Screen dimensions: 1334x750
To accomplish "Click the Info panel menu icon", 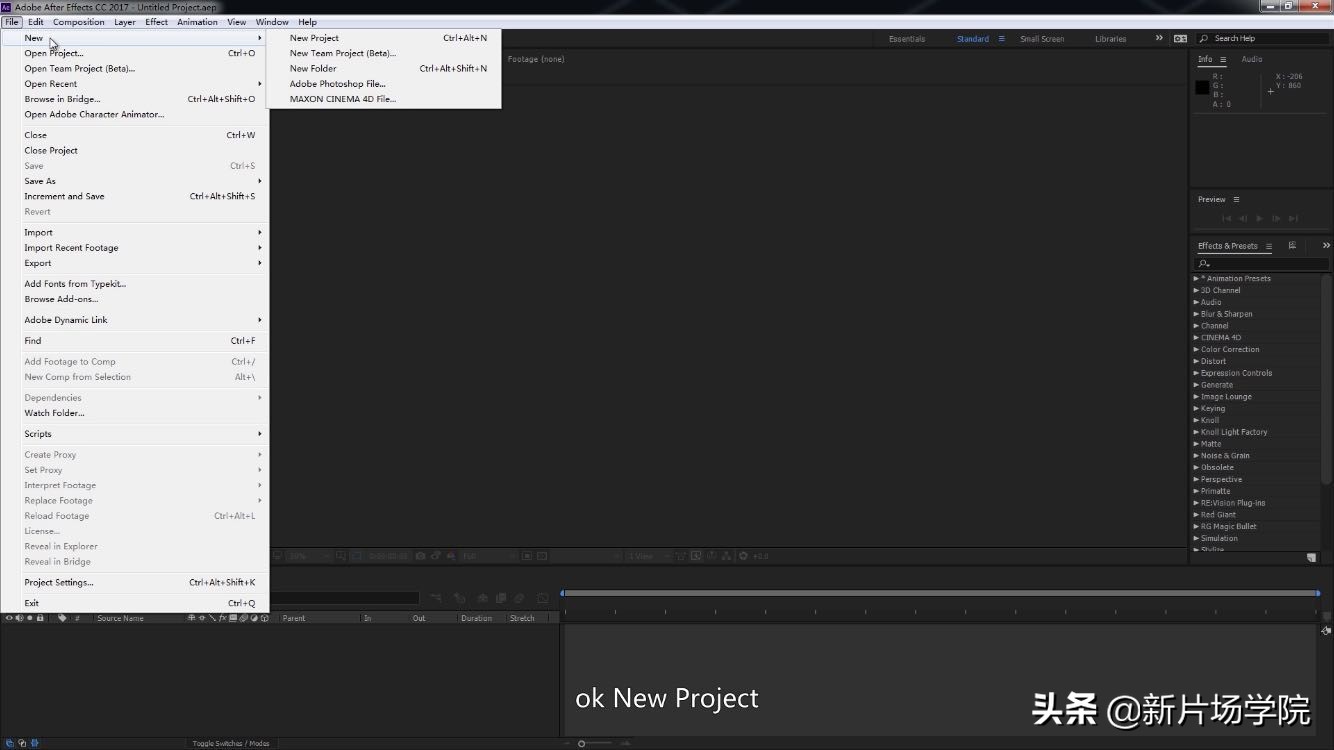I will 1223,60.
